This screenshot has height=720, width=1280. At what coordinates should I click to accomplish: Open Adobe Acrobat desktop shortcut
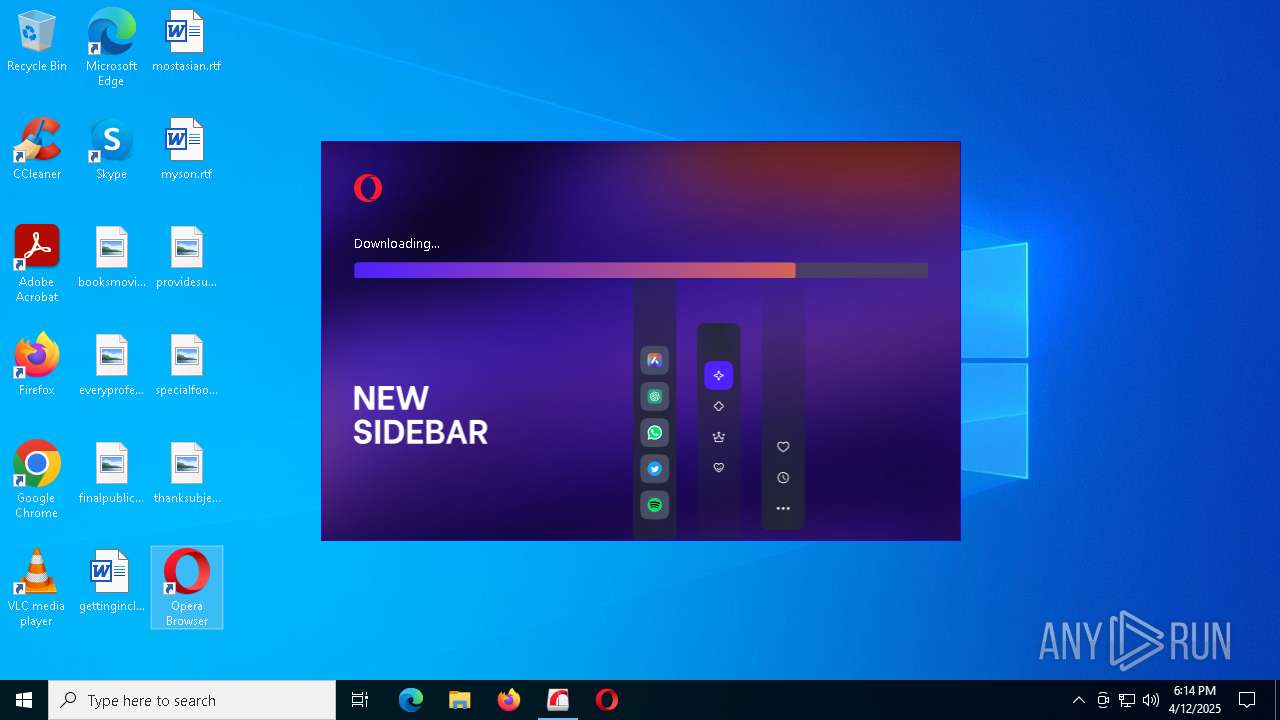37,264
